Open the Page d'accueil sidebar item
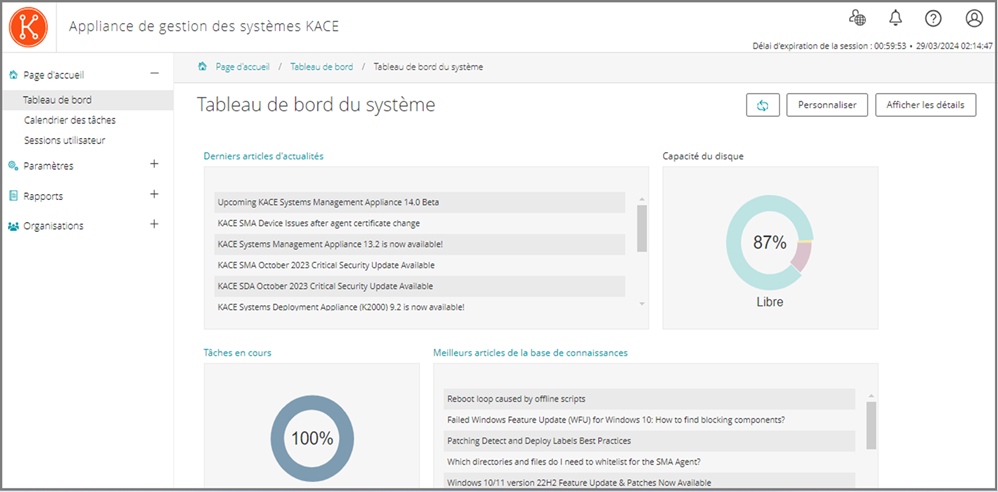The image size is (998, 492). pyautogui.click(x=54, y=75)
